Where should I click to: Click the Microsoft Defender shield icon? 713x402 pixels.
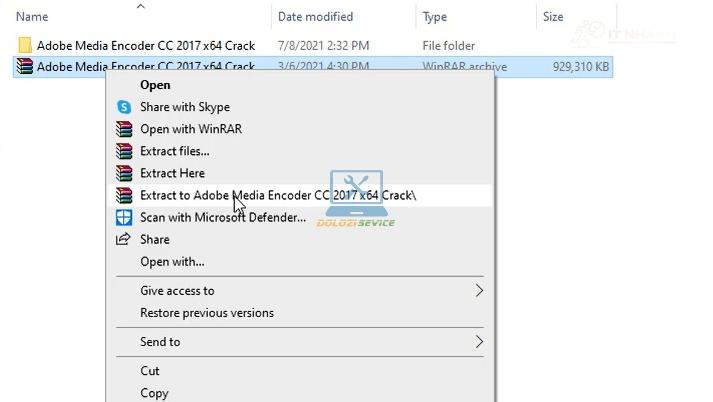pos(124,217)
